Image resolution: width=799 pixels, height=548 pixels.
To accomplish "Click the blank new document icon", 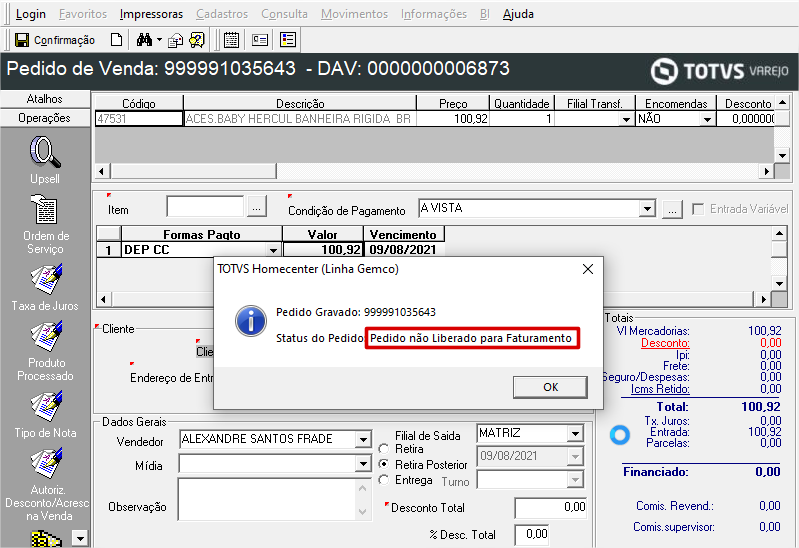I will (x=117, y=40).
